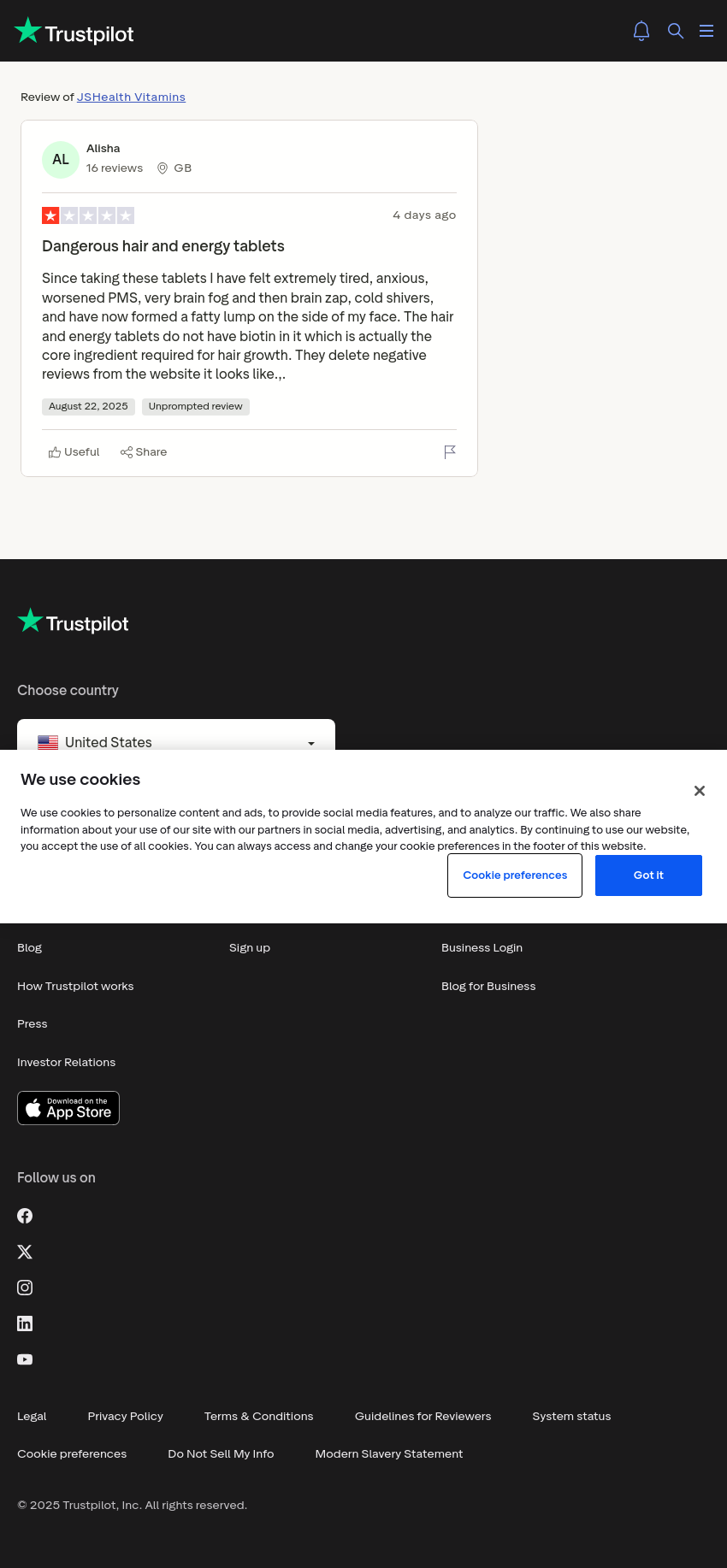
Task: Open Trustpilot Instagram icon
Action: pyautogui.click(x=25, y=1288)
